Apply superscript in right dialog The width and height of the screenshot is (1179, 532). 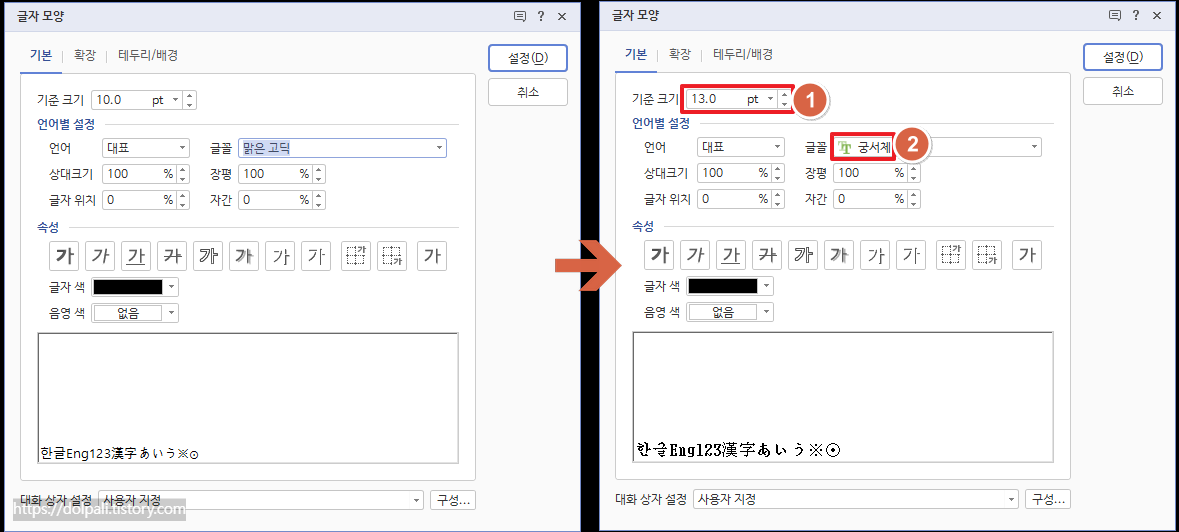click(950, 255)
